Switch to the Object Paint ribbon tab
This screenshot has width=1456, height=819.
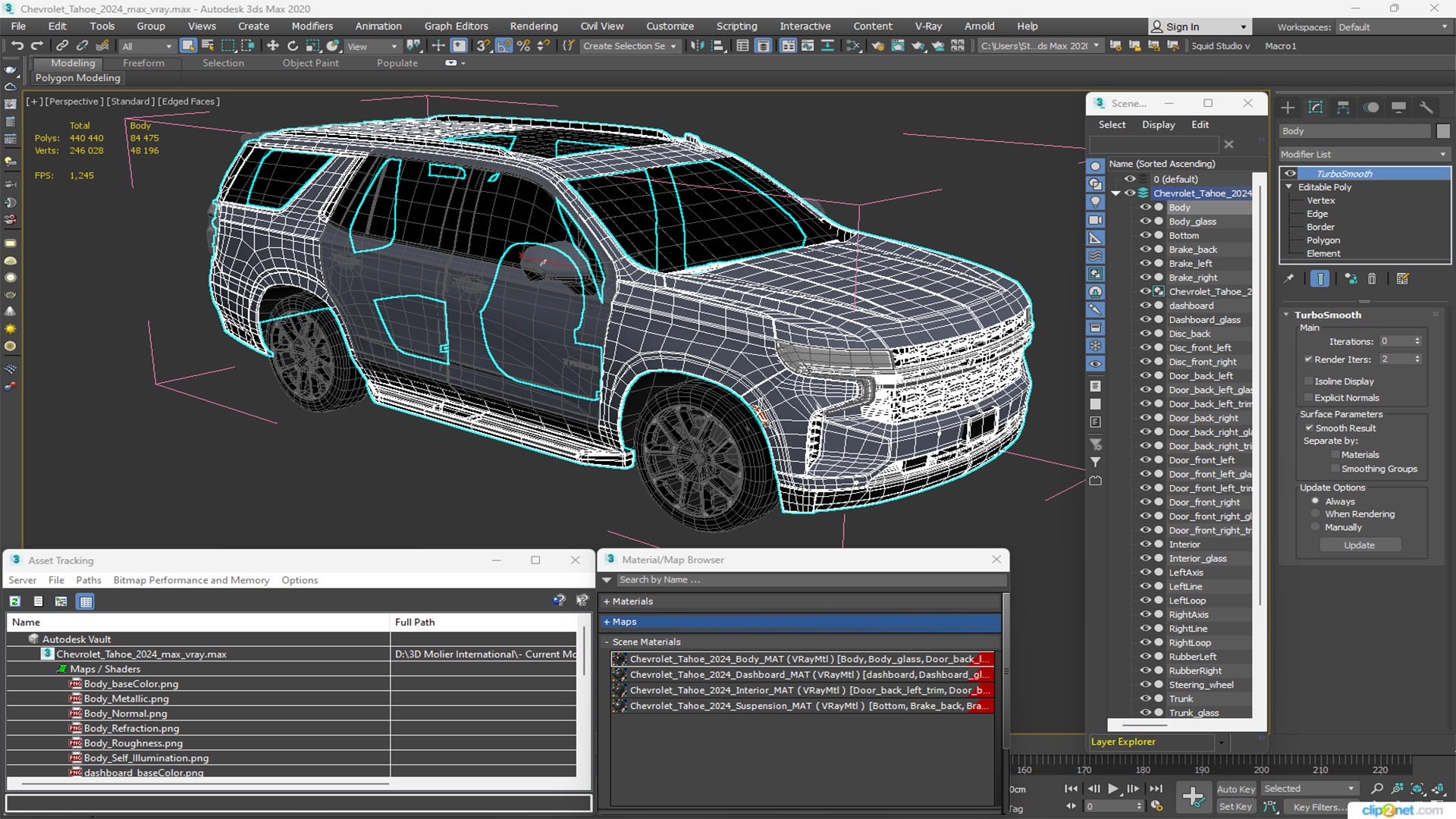[310, 63]
